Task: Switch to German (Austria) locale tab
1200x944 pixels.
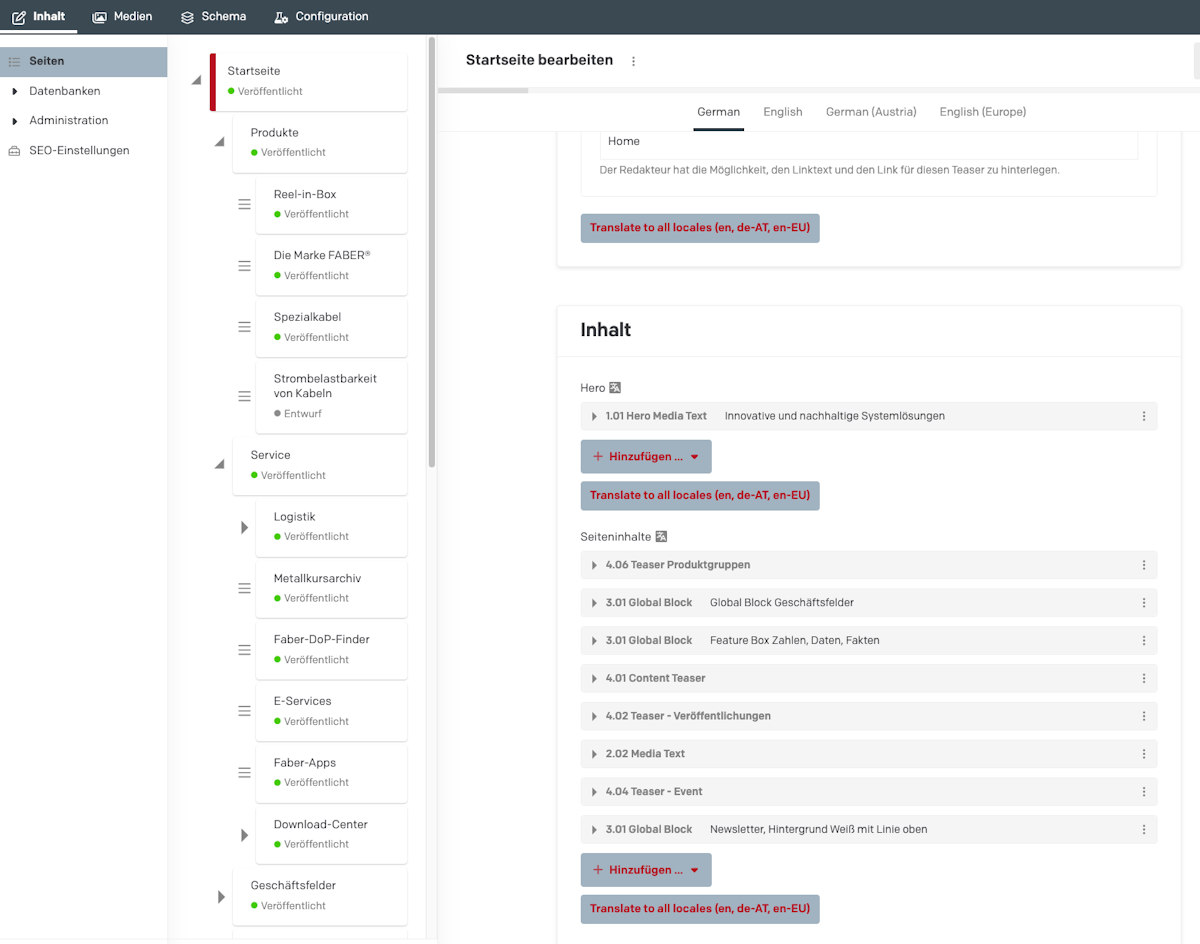Action: (x=871, y=112)
